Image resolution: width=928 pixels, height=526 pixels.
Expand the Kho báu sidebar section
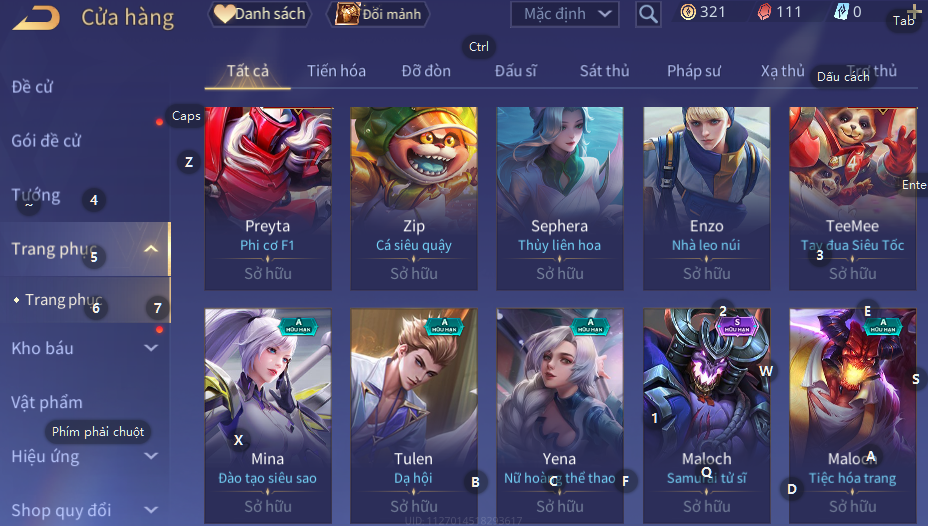point(152,348)
